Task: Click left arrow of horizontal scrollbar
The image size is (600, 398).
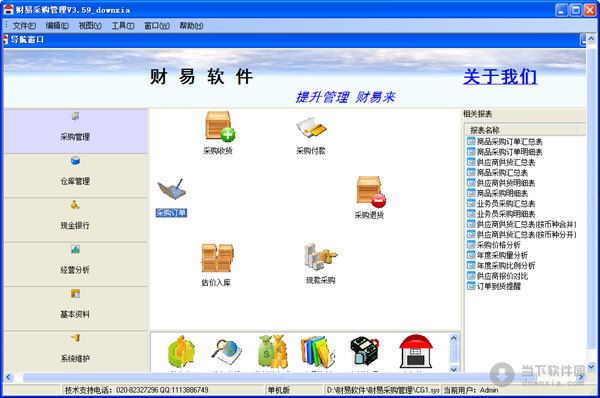Action: 8,377
